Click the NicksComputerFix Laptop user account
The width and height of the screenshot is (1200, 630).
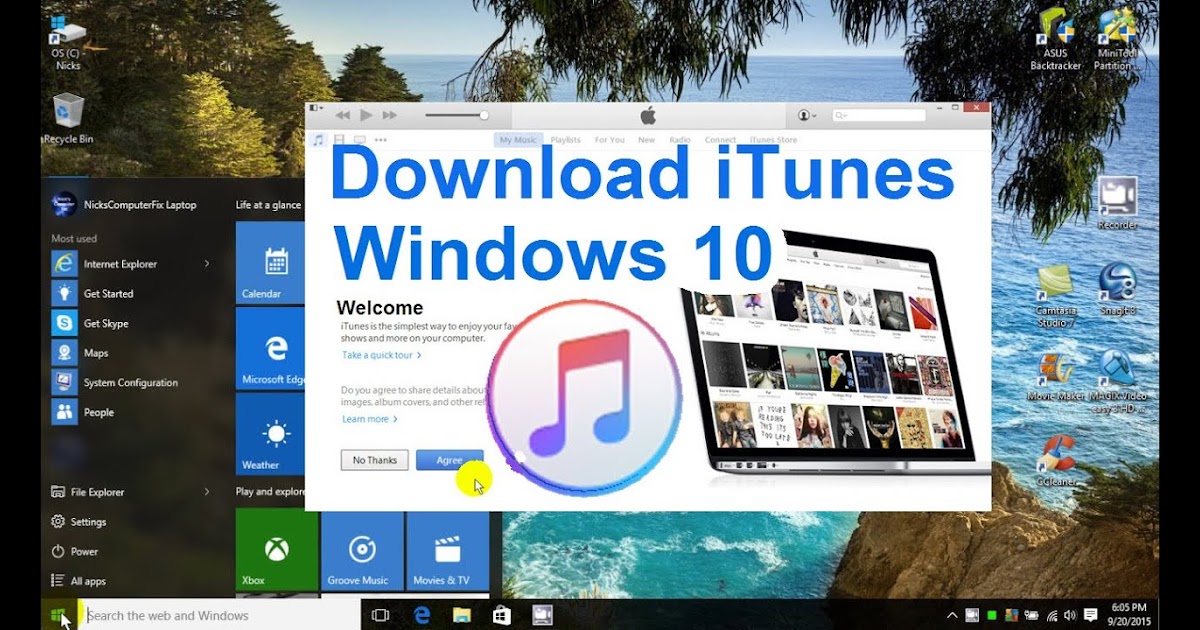[124, 204]
